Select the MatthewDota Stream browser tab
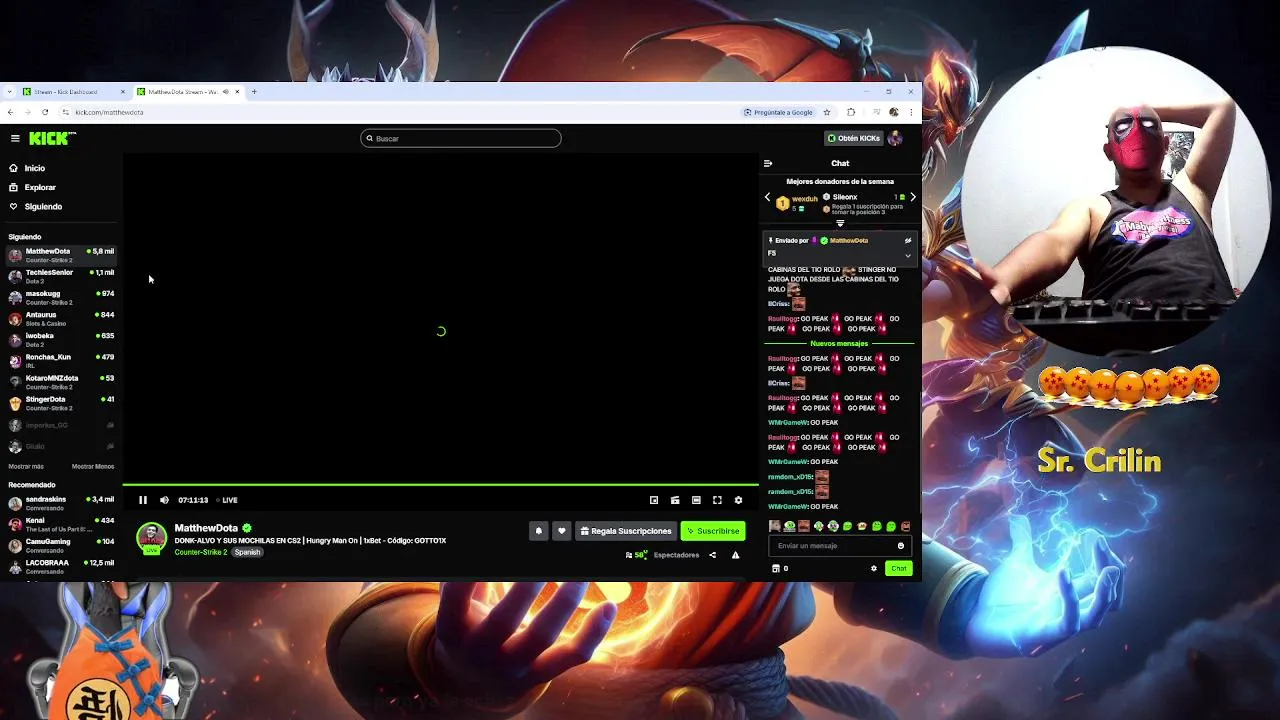Screen dimensions: 1280x720 (x=188, y=91)
